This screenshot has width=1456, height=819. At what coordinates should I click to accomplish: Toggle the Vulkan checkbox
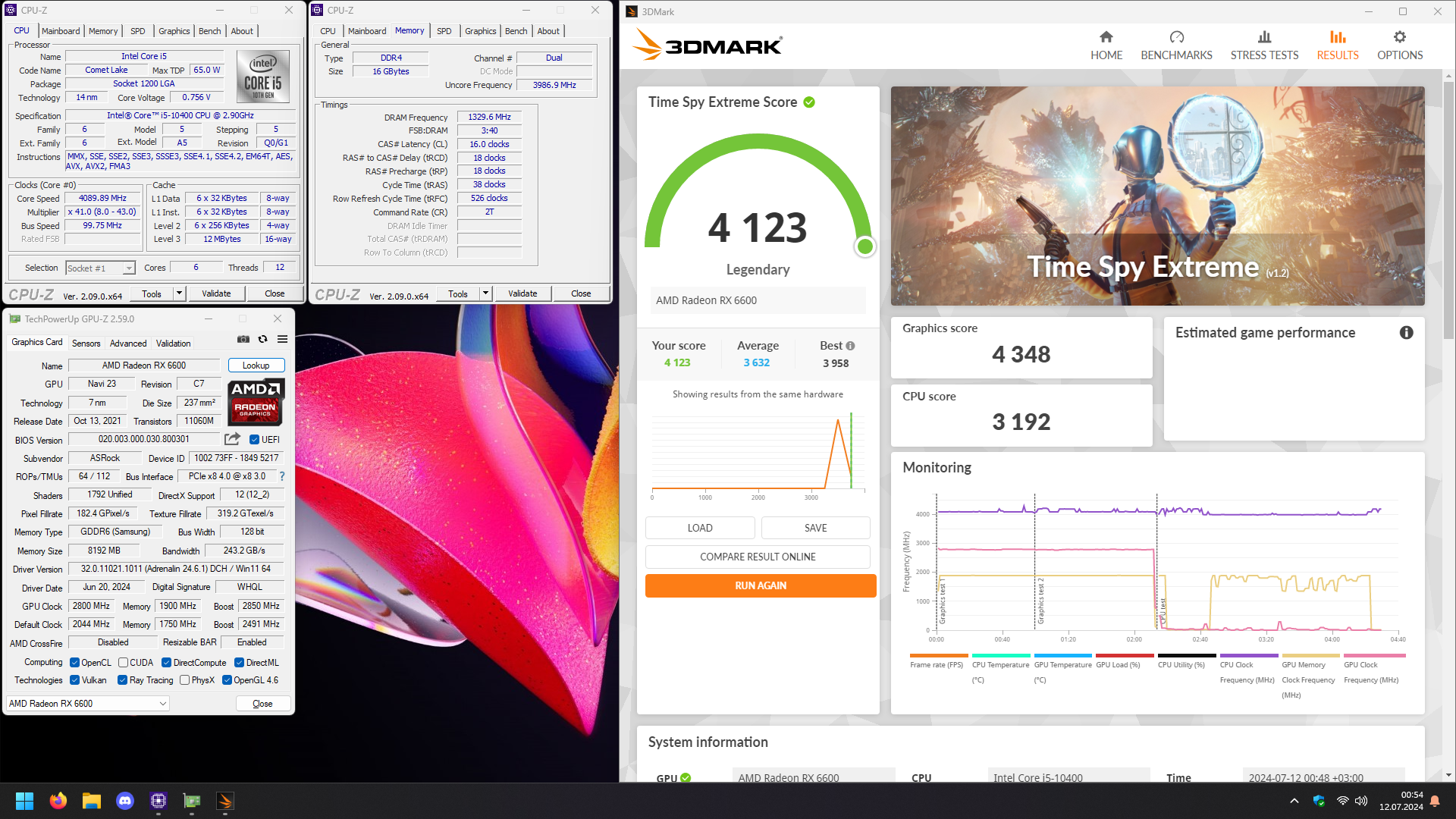click(74, 680)
